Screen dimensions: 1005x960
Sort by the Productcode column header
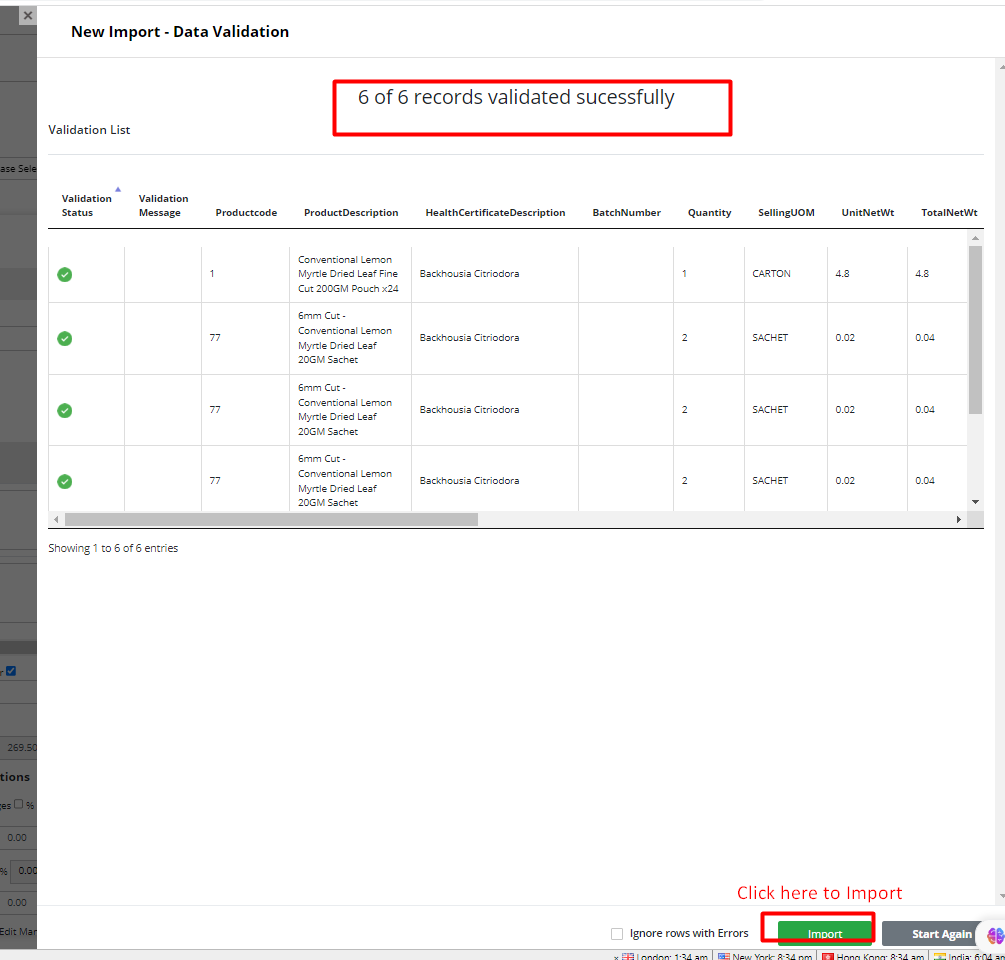[x=246, y=212]
